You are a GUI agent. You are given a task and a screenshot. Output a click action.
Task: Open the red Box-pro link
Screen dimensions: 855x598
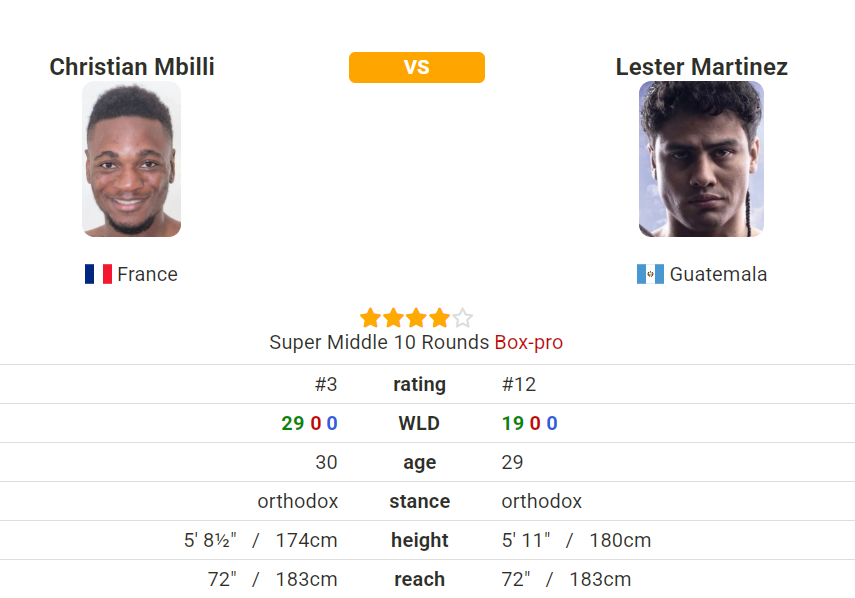point(528,342)
